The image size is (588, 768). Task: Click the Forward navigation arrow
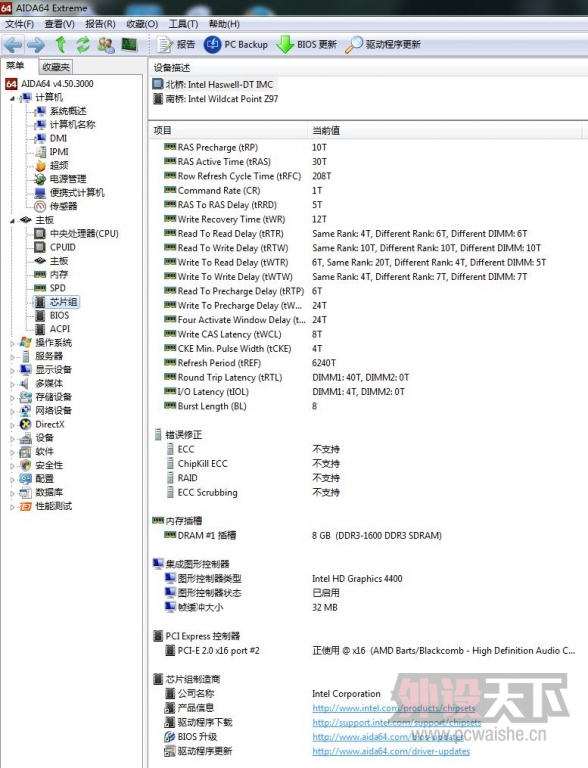pyautogui.click(x=36, y=45)
